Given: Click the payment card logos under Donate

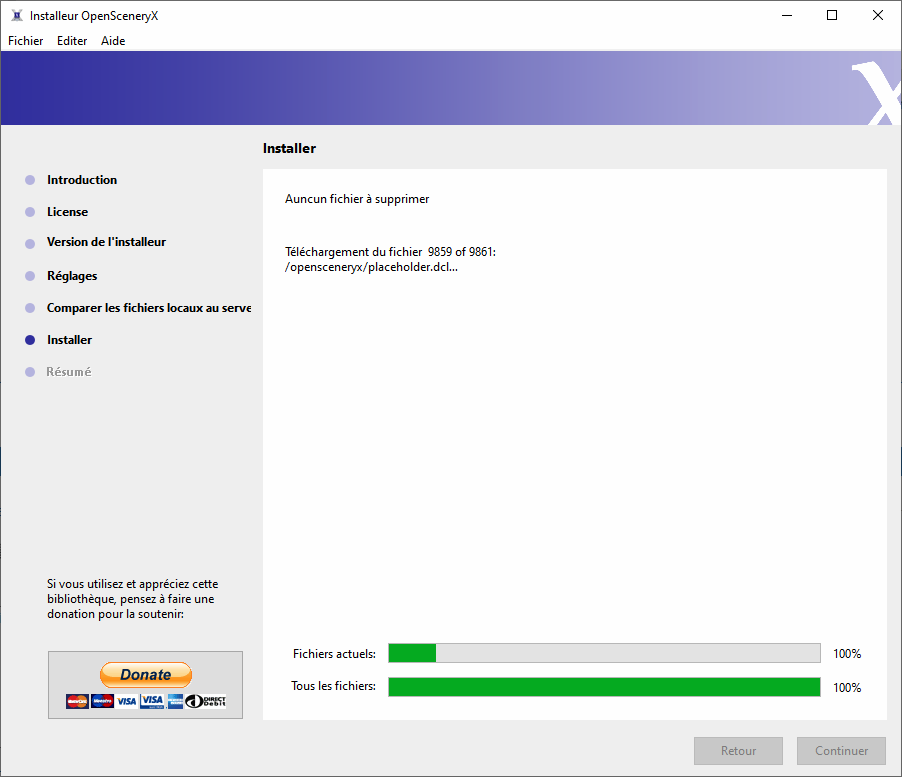Looking at the screenshot, I should (146, 701).
